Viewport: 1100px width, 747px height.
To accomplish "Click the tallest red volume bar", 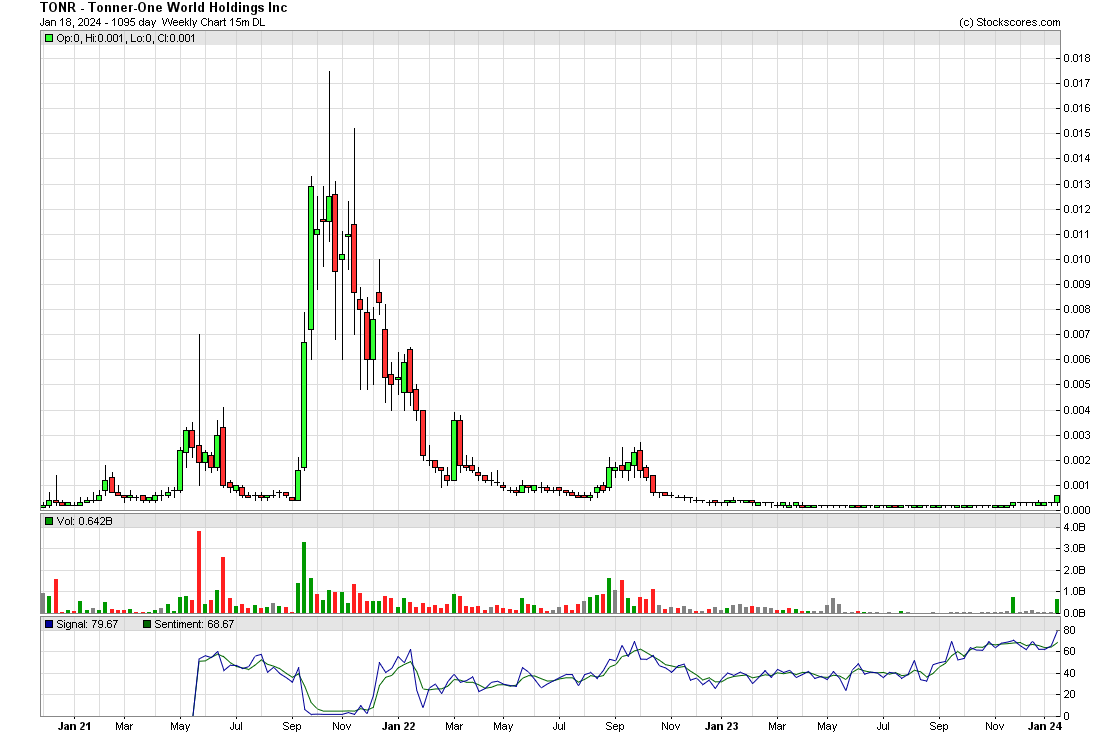I will (199, 572).
